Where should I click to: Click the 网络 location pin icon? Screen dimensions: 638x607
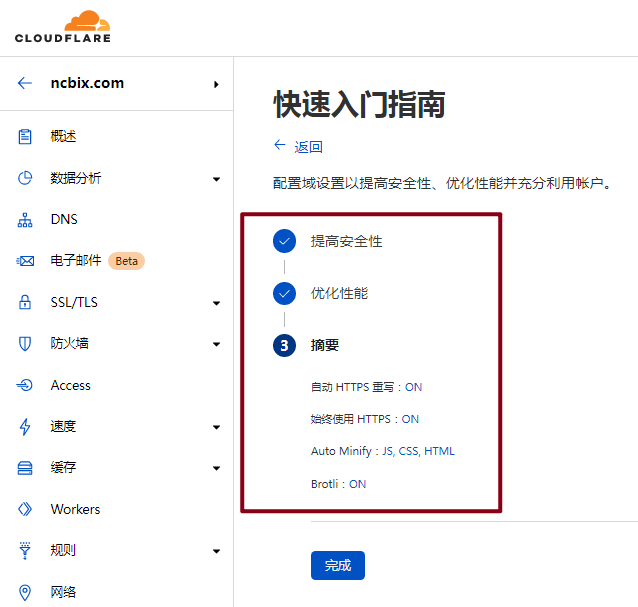[x=25, y=592]
